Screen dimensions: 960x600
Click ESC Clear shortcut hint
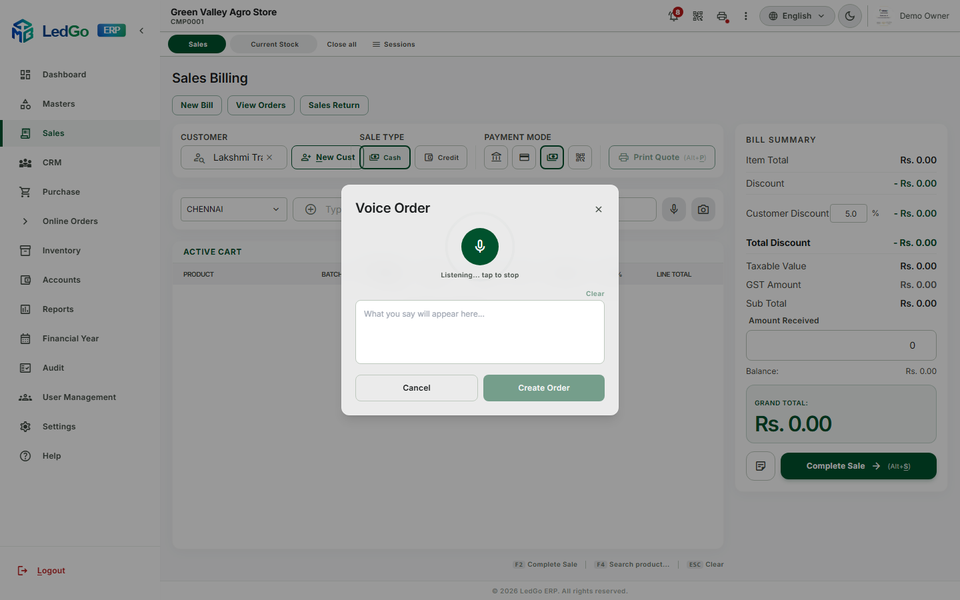tap(705, 564)
